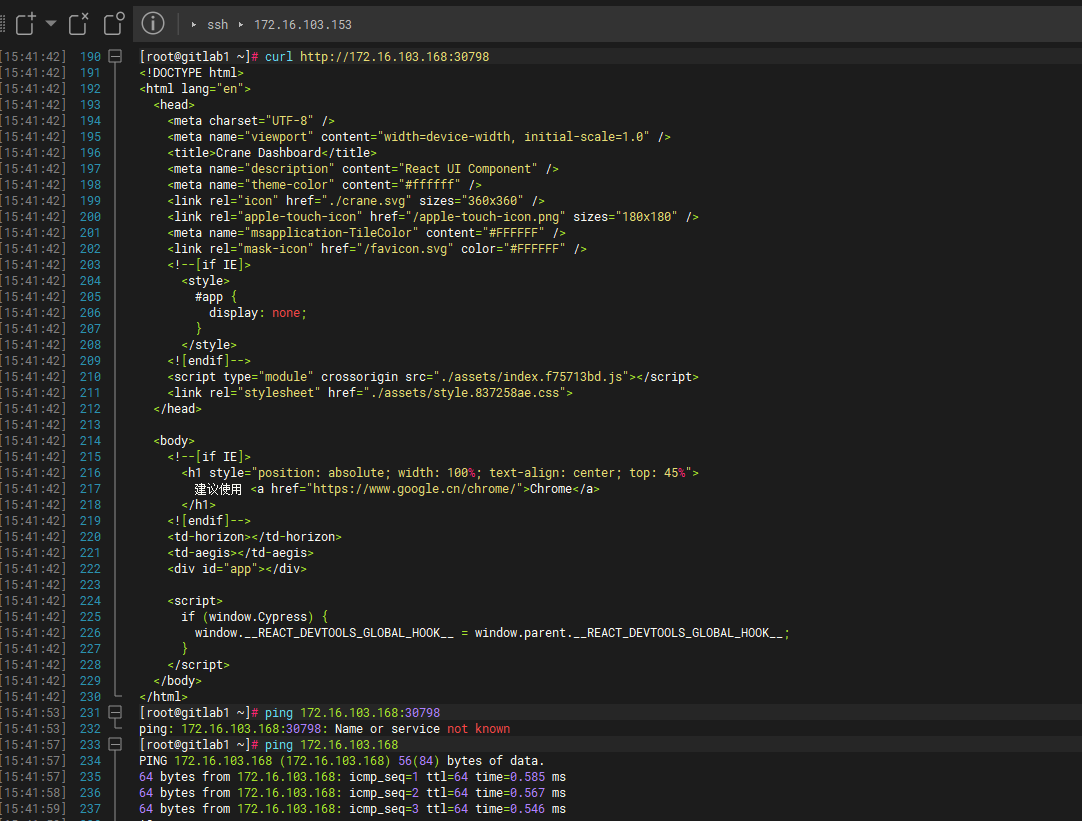1082x821 pixels.
Task: Collapse the fold marker at line 231
Action: [x=115, y=712]
